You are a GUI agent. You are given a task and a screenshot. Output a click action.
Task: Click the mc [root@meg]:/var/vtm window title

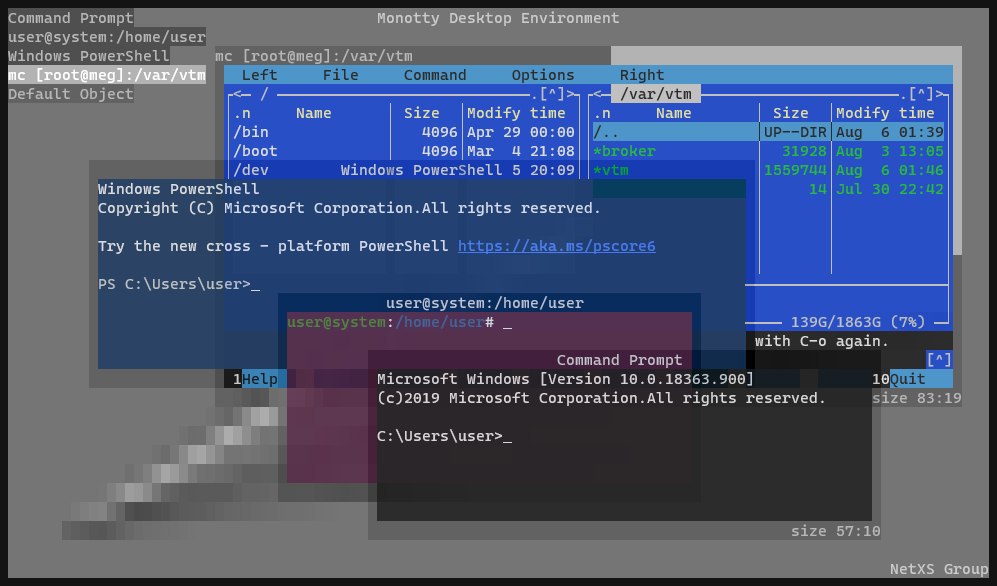coord(313,56)
